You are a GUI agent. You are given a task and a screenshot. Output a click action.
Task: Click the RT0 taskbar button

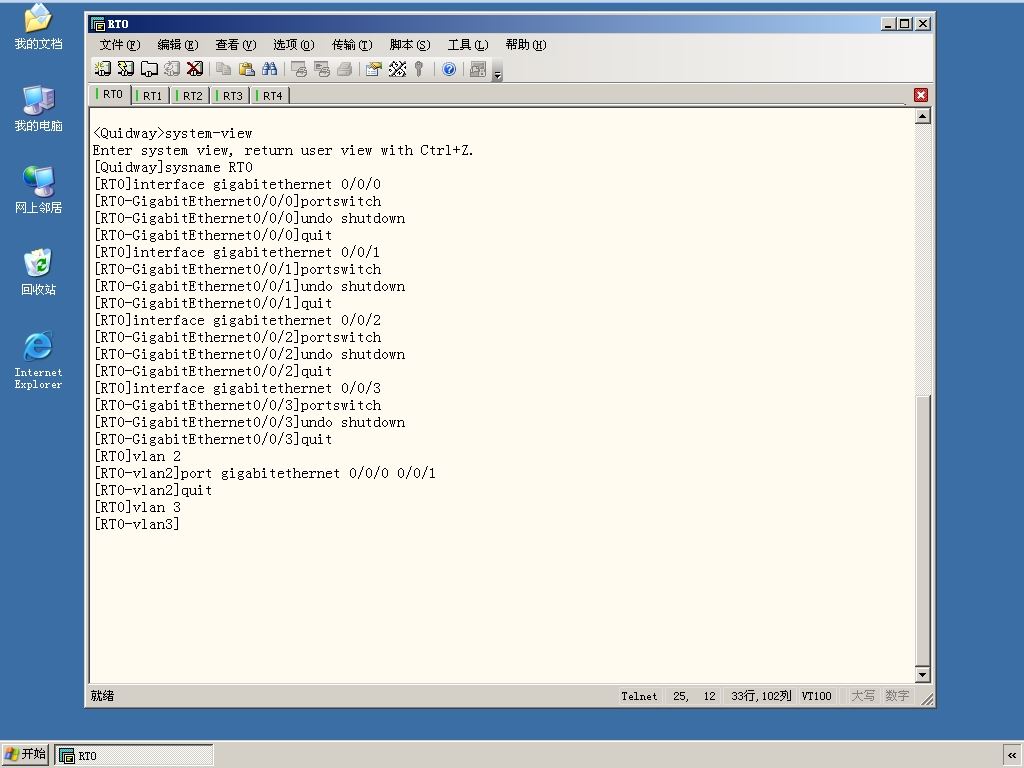point(133,756)
